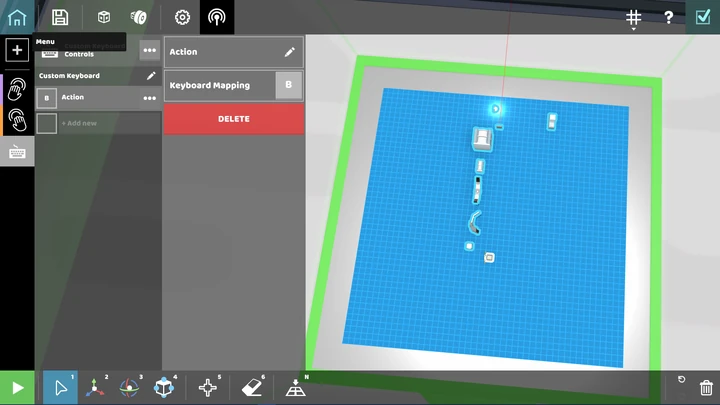Start play mode

pyautogui.click(x=17, y=388)
